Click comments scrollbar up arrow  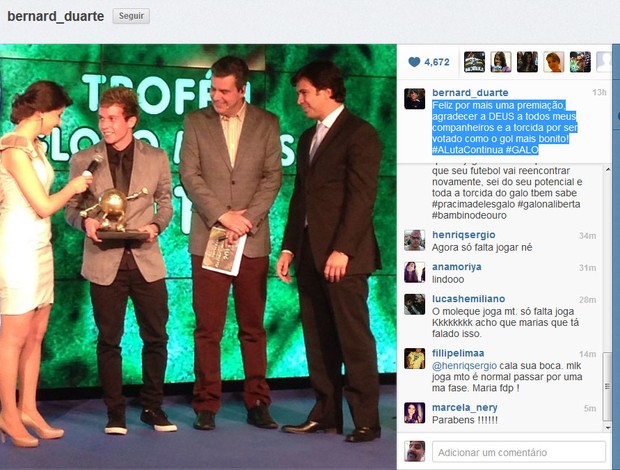coord(608,170)
